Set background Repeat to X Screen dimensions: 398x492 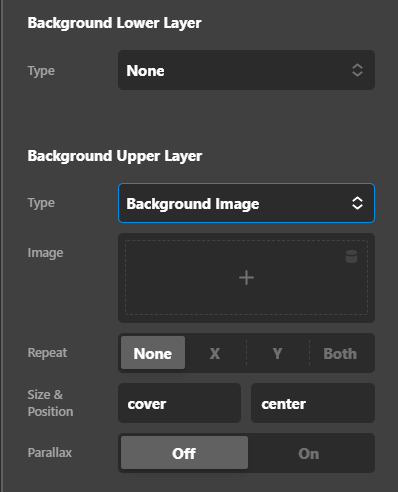tap(215, 353)
